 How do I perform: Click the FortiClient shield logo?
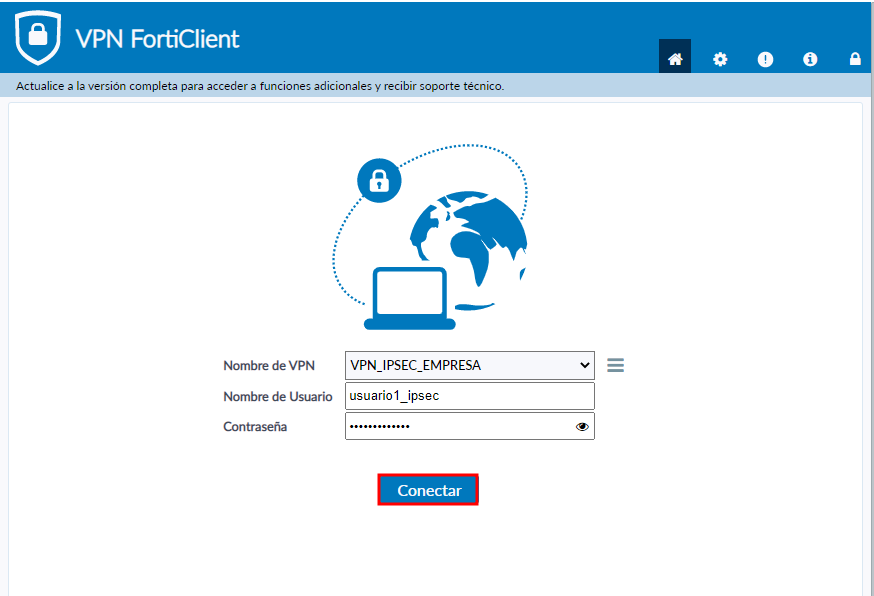tap(38, 38)
